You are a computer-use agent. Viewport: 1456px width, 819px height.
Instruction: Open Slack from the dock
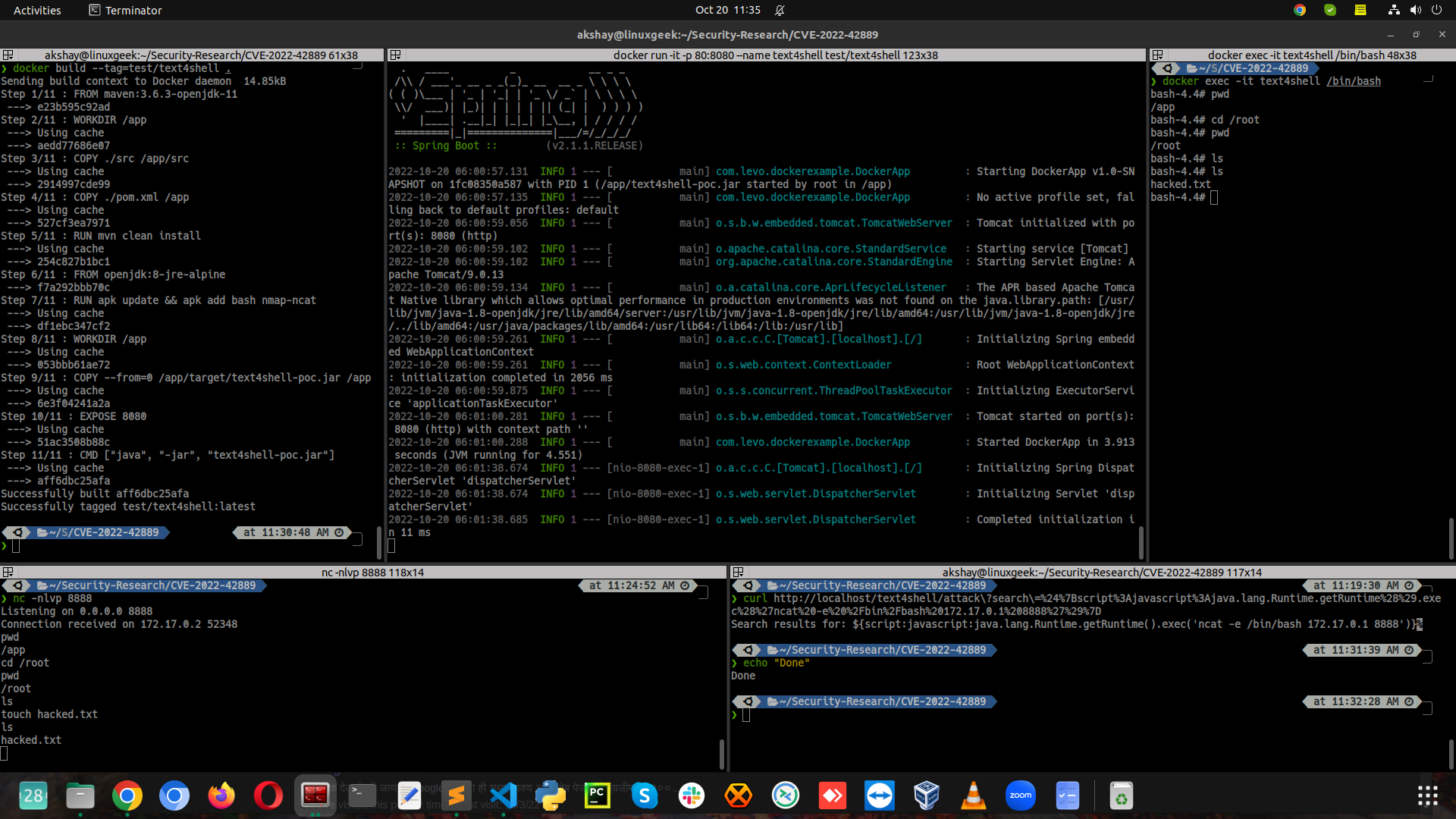pos(692,795)
